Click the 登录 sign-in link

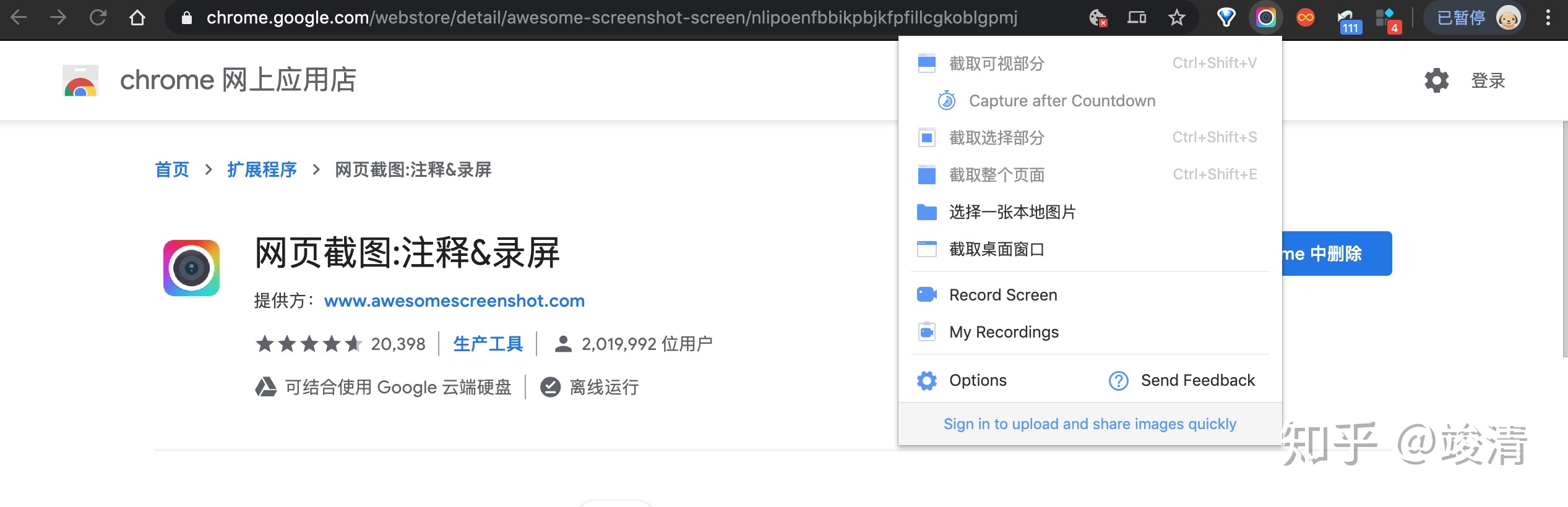1488,80
